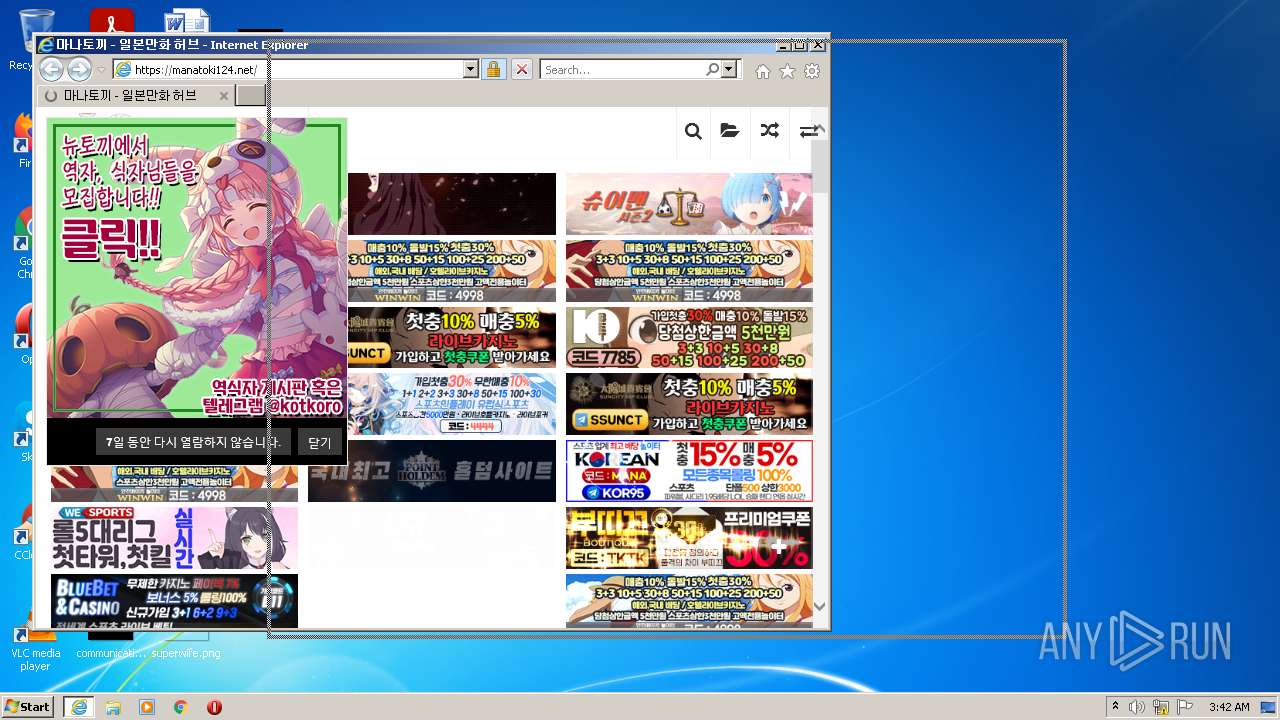Open the 부띠끄 프리미엄쿠폰 banner
Viewport: 1280px width, 720px height.
(x=689, y=538)
